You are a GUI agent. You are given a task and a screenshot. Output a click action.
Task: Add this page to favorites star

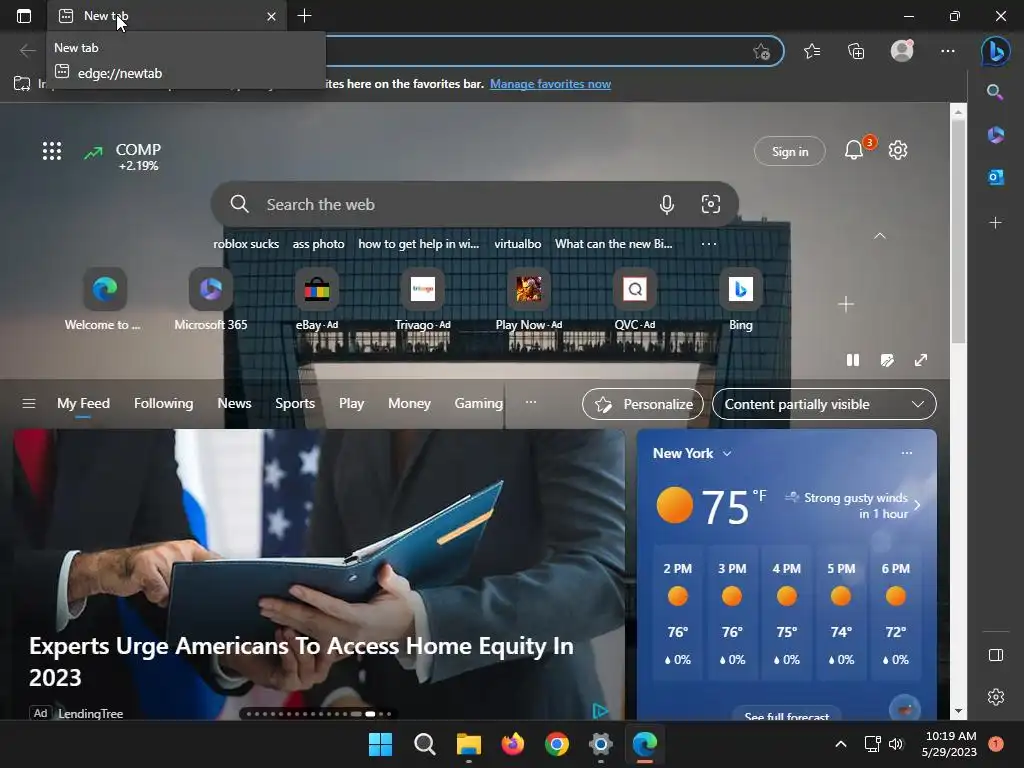click(x=761, y=52)
